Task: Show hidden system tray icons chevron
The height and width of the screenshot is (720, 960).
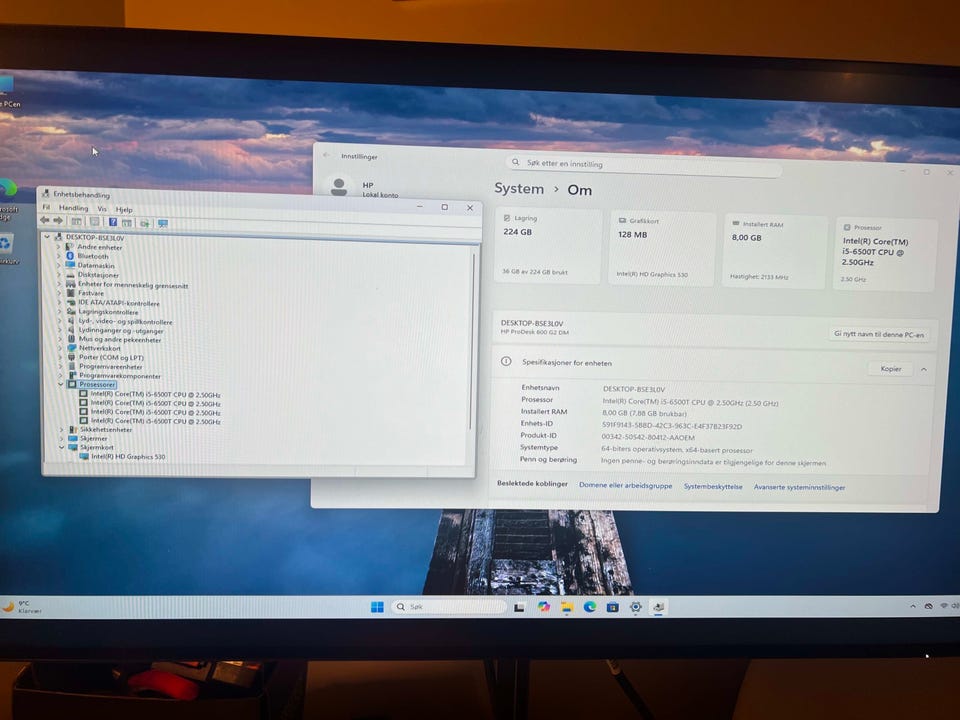Action: click(x=913, y=606)
